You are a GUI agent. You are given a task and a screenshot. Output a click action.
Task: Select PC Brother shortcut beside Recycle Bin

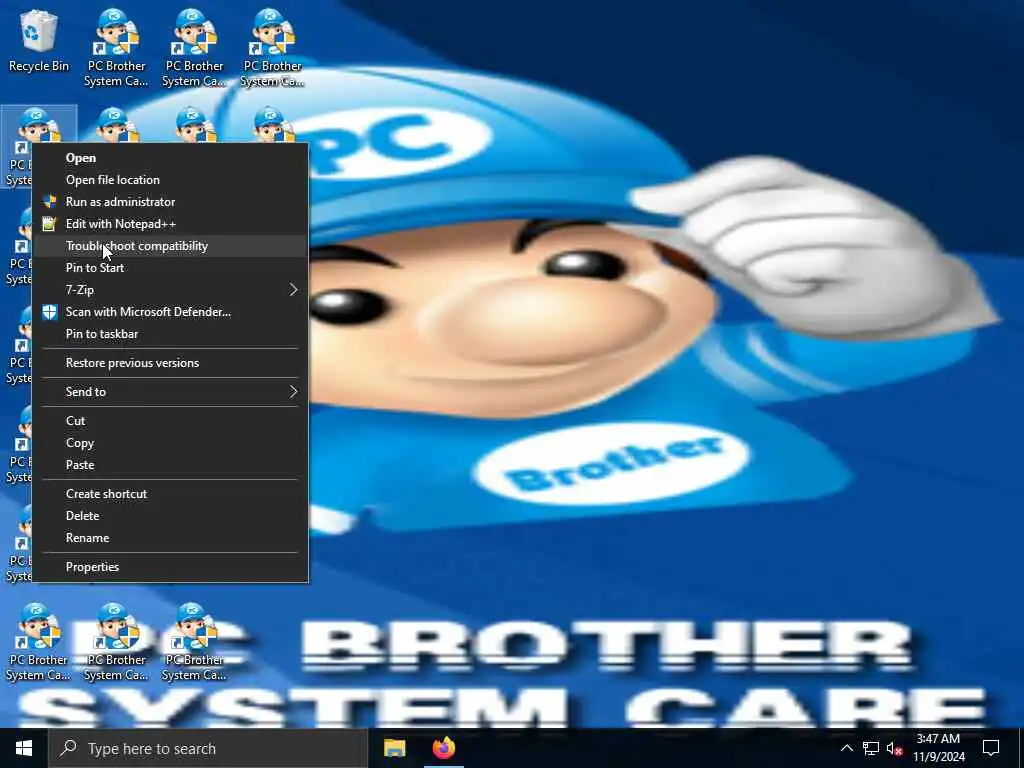(x=116, y=48)
